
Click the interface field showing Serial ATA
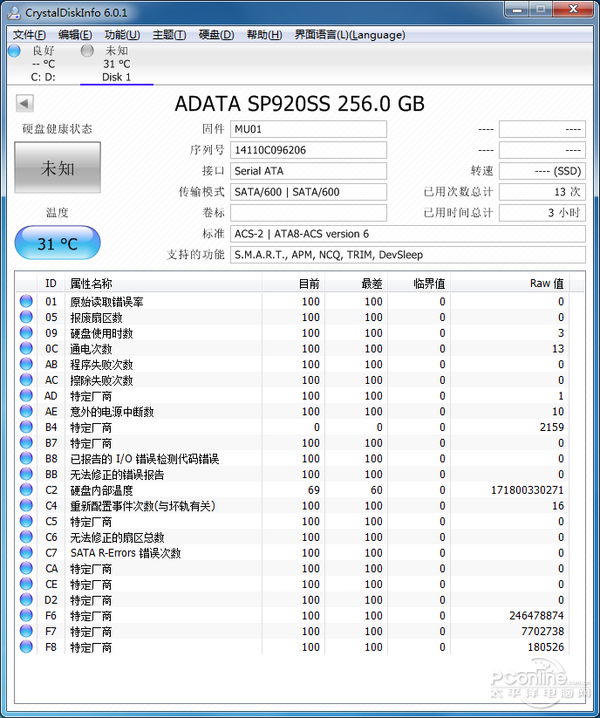point(308,171)
